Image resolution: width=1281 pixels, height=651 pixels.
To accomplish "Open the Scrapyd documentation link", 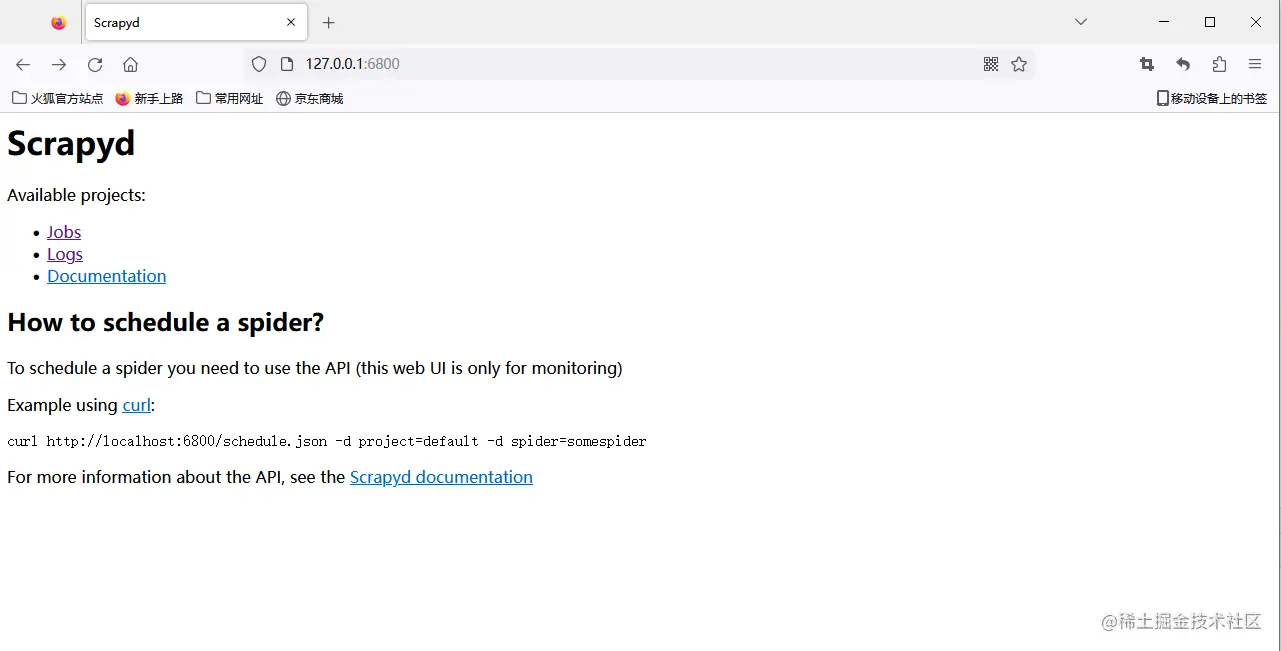I will click(441, 477).
